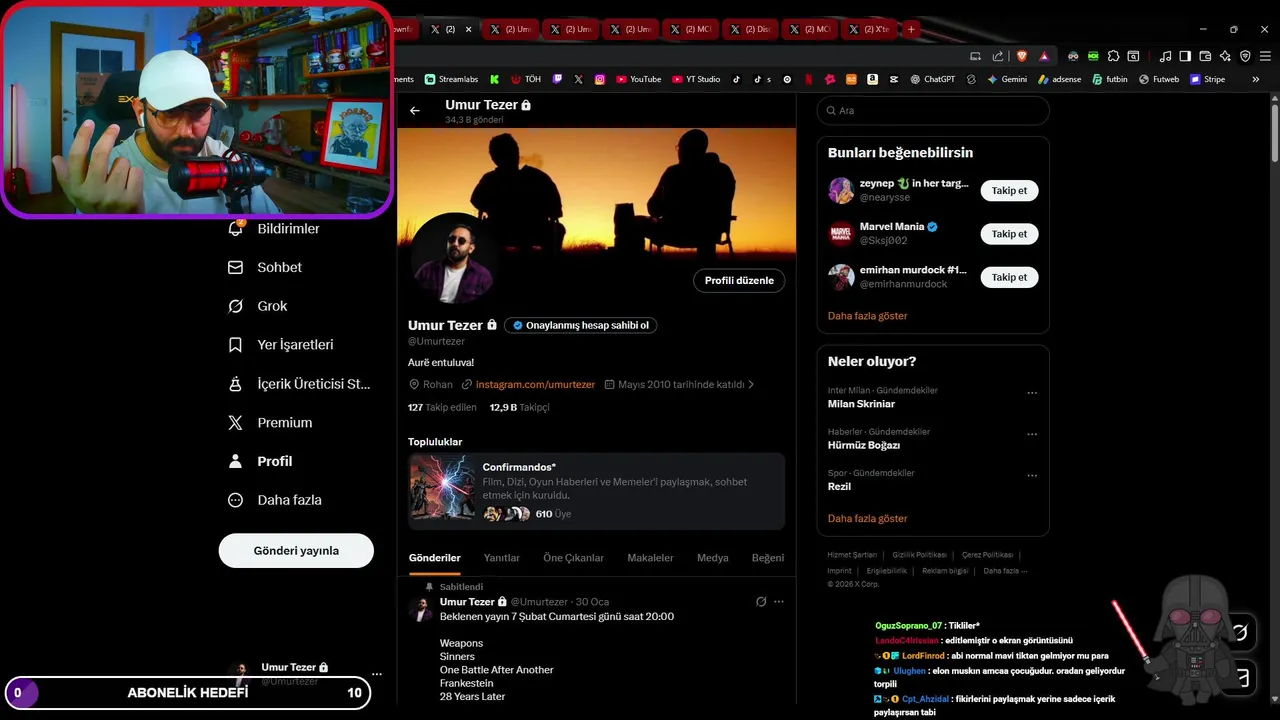Screen dimensions: 1280x720
Task: Click Onaylanmış hesap sahibi ol button
Action: pyautogui.click(x=580, y=325)
